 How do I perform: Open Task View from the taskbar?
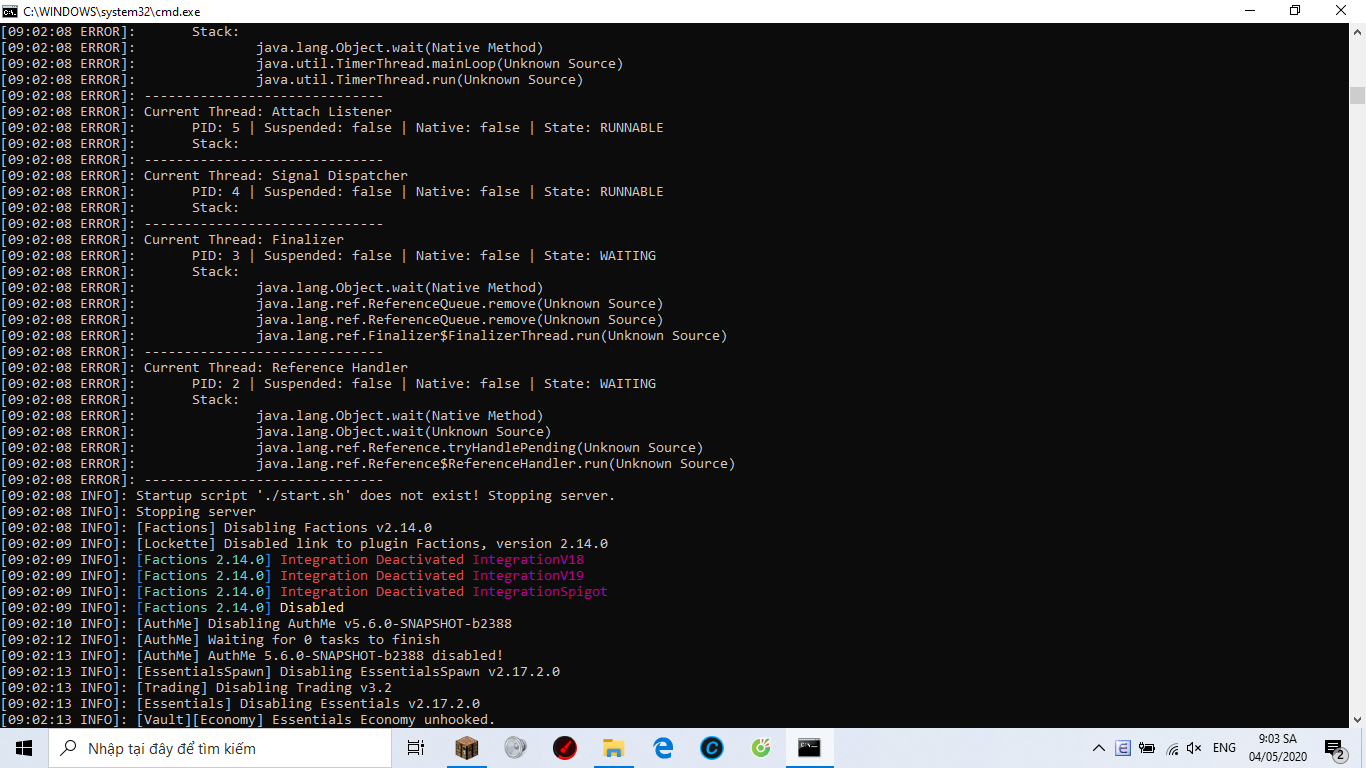[416, 748]
